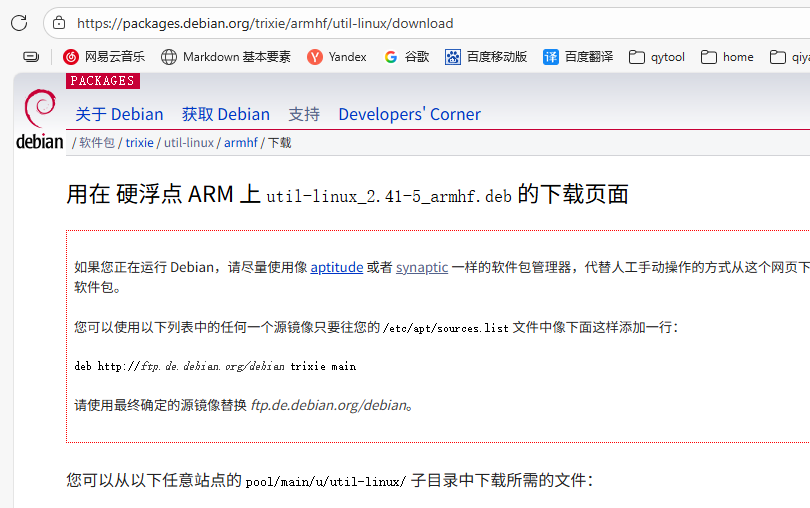Go to 软件包 breadcrumb link
810x508 pixels.
(97, 143)
